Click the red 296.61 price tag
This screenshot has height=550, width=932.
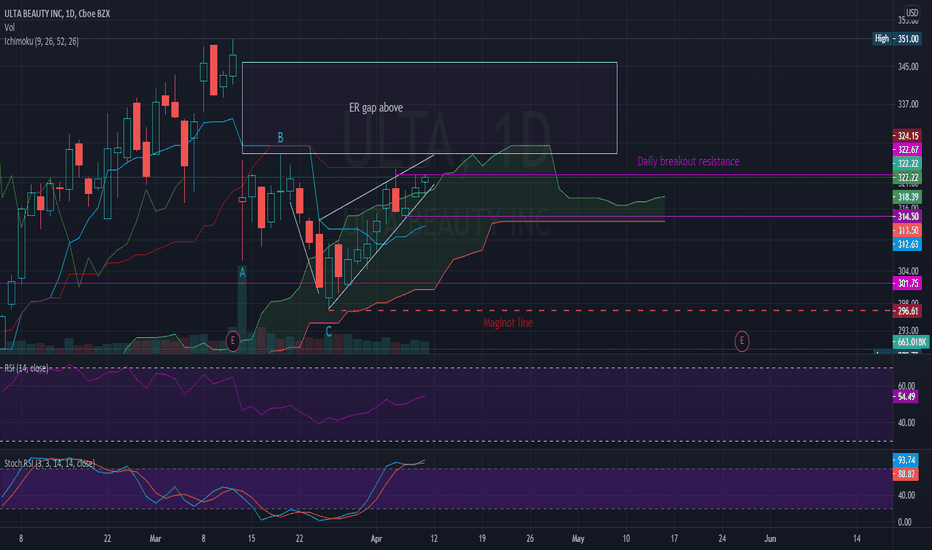point(907,311)
